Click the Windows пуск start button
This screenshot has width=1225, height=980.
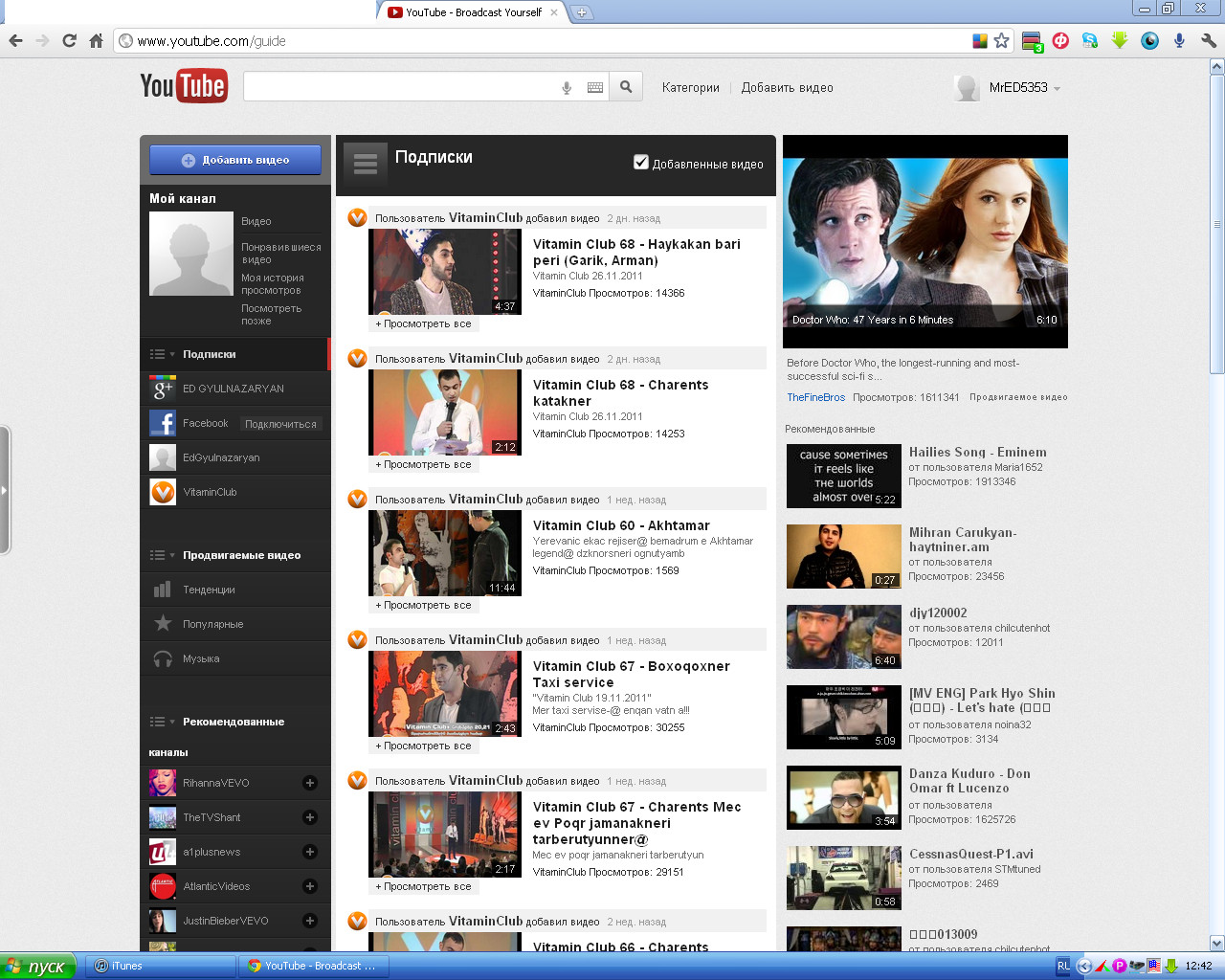pyautogui.click(x=39, y=966)
